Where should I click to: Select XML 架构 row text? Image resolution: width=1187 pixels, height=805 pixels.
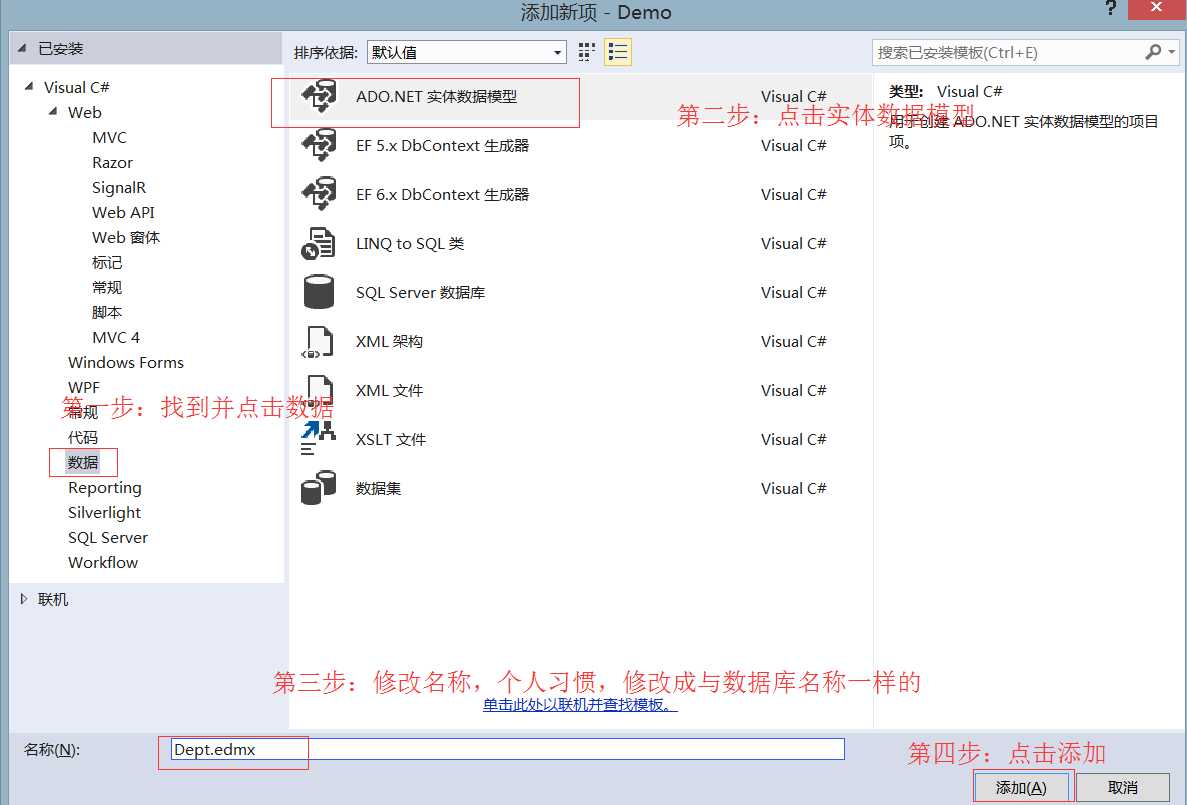(389, 342)
